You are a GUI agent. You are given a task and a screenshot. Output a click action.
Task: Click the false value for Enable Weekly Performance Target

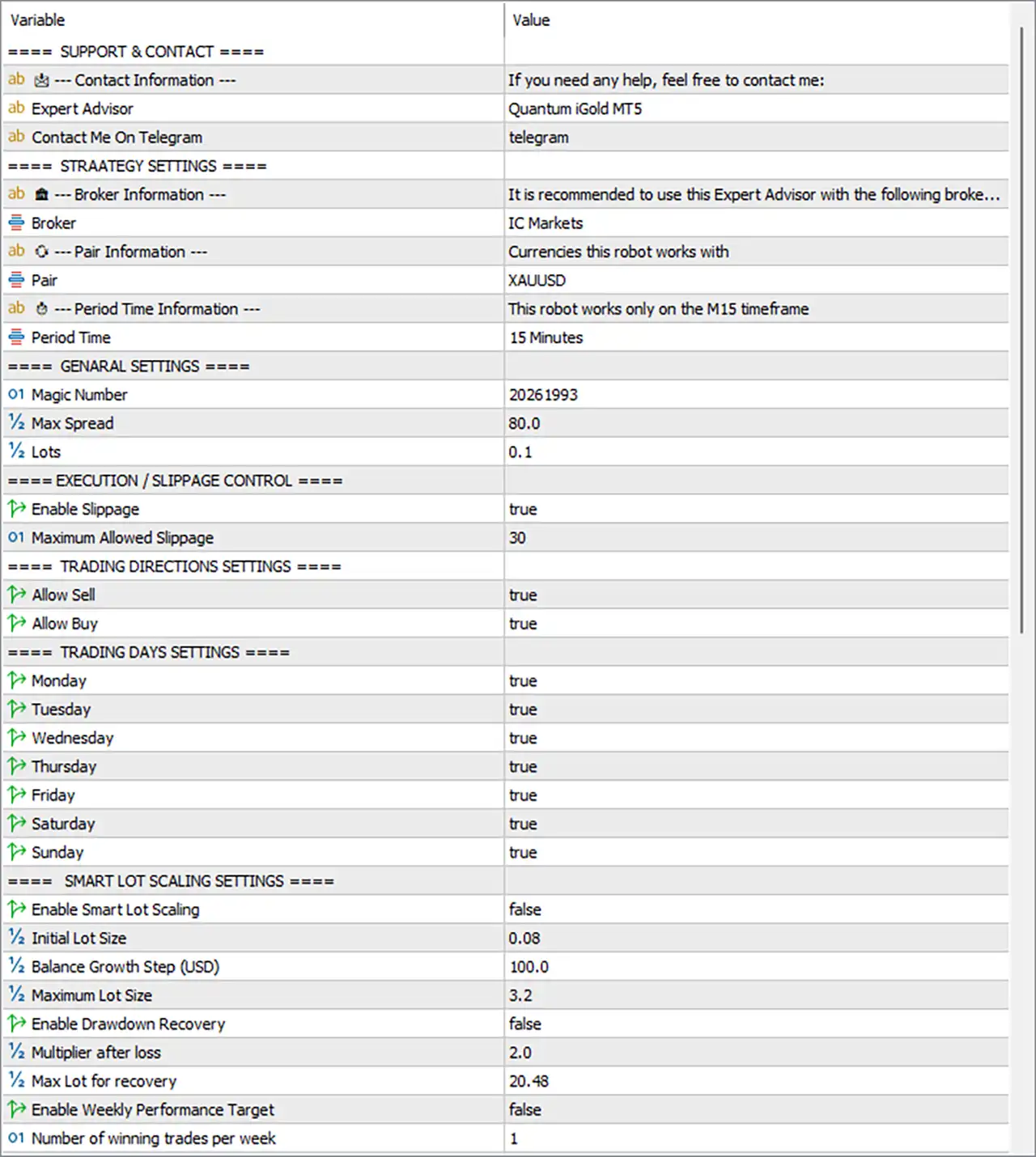point(525,1109)
